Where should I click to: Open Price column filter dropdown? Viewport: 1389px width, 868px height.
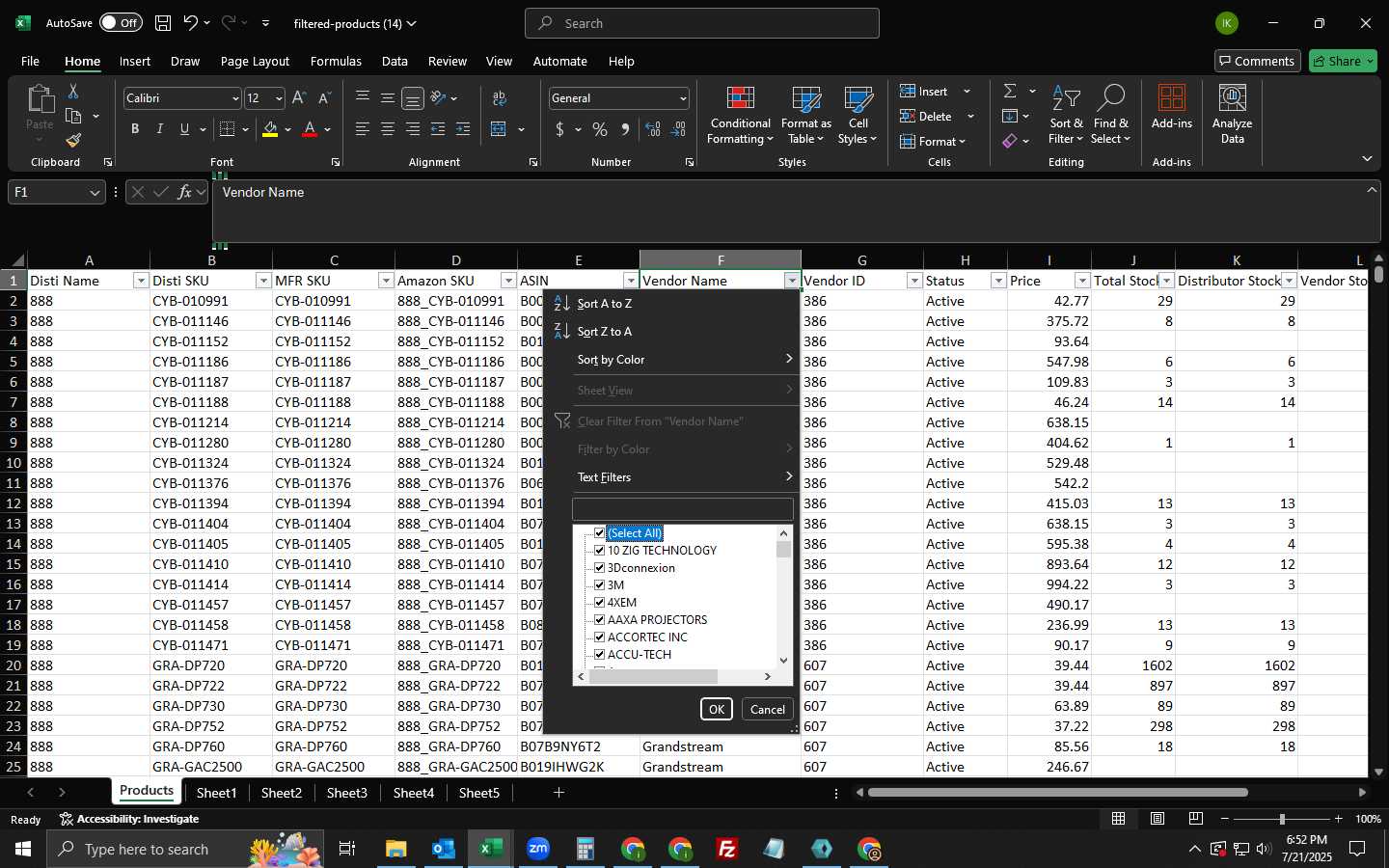[1082, 281]
